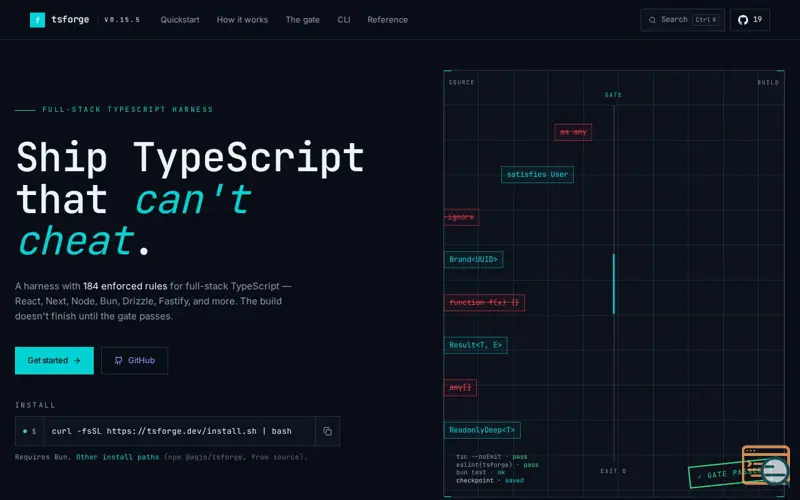Click the "eslint(tsforge) · pass" line
Viewport: 800px width, 500px height.
point(497,465)
